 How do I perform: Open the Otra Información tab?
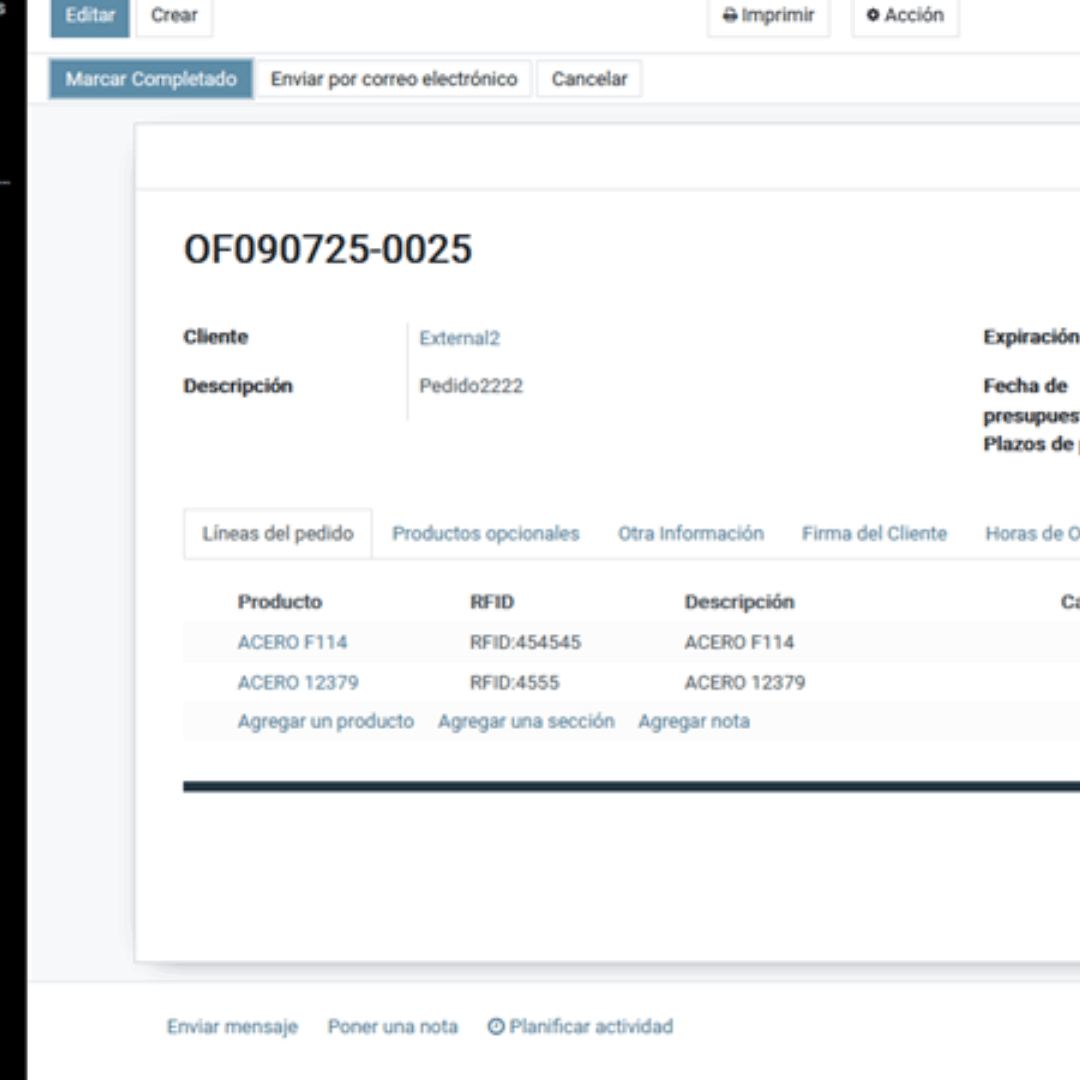pyautogui.click(x=690, y=534)
